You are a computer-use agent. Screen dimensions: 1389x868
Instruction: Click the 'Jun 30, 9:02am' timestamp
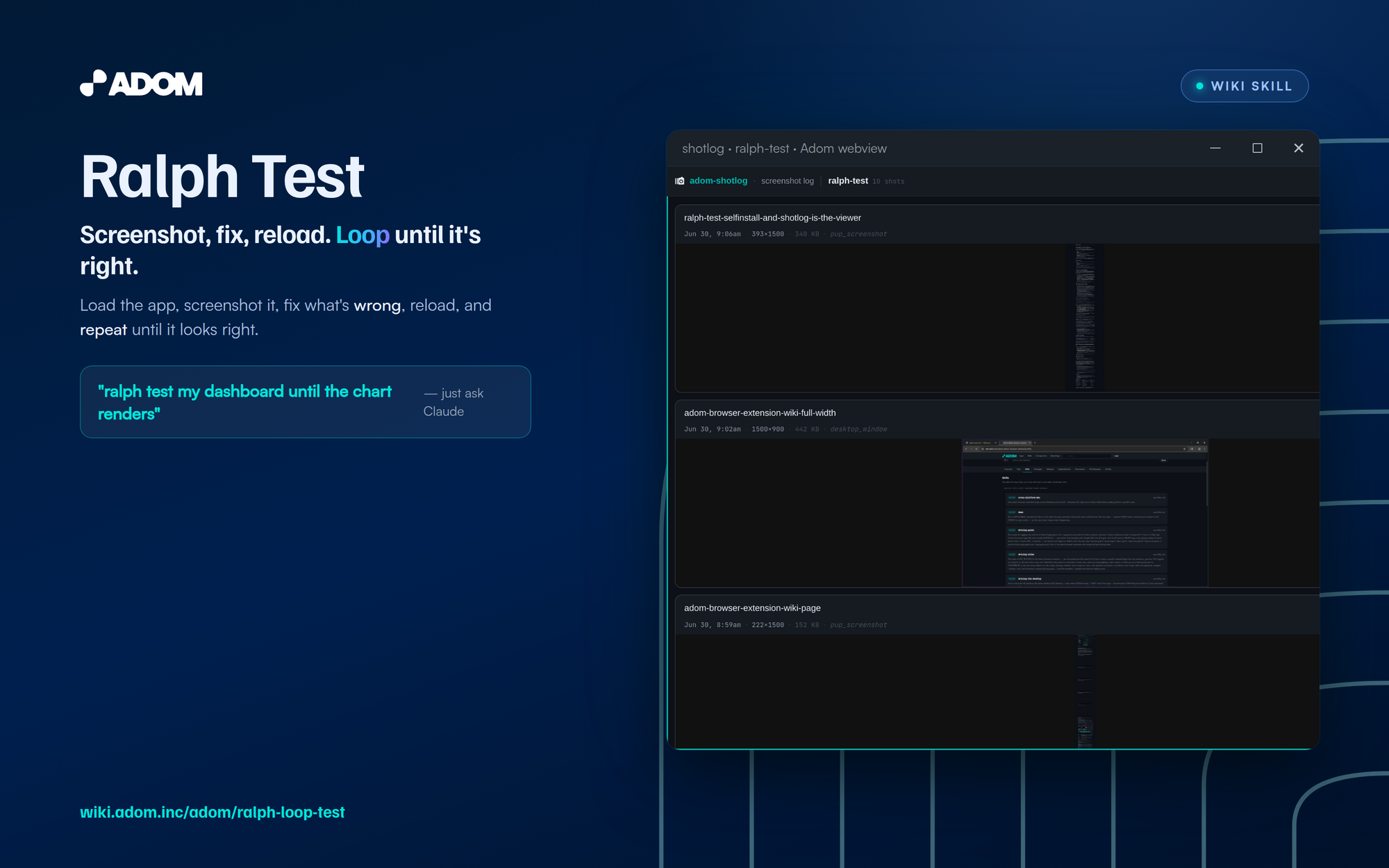point(712,429)
